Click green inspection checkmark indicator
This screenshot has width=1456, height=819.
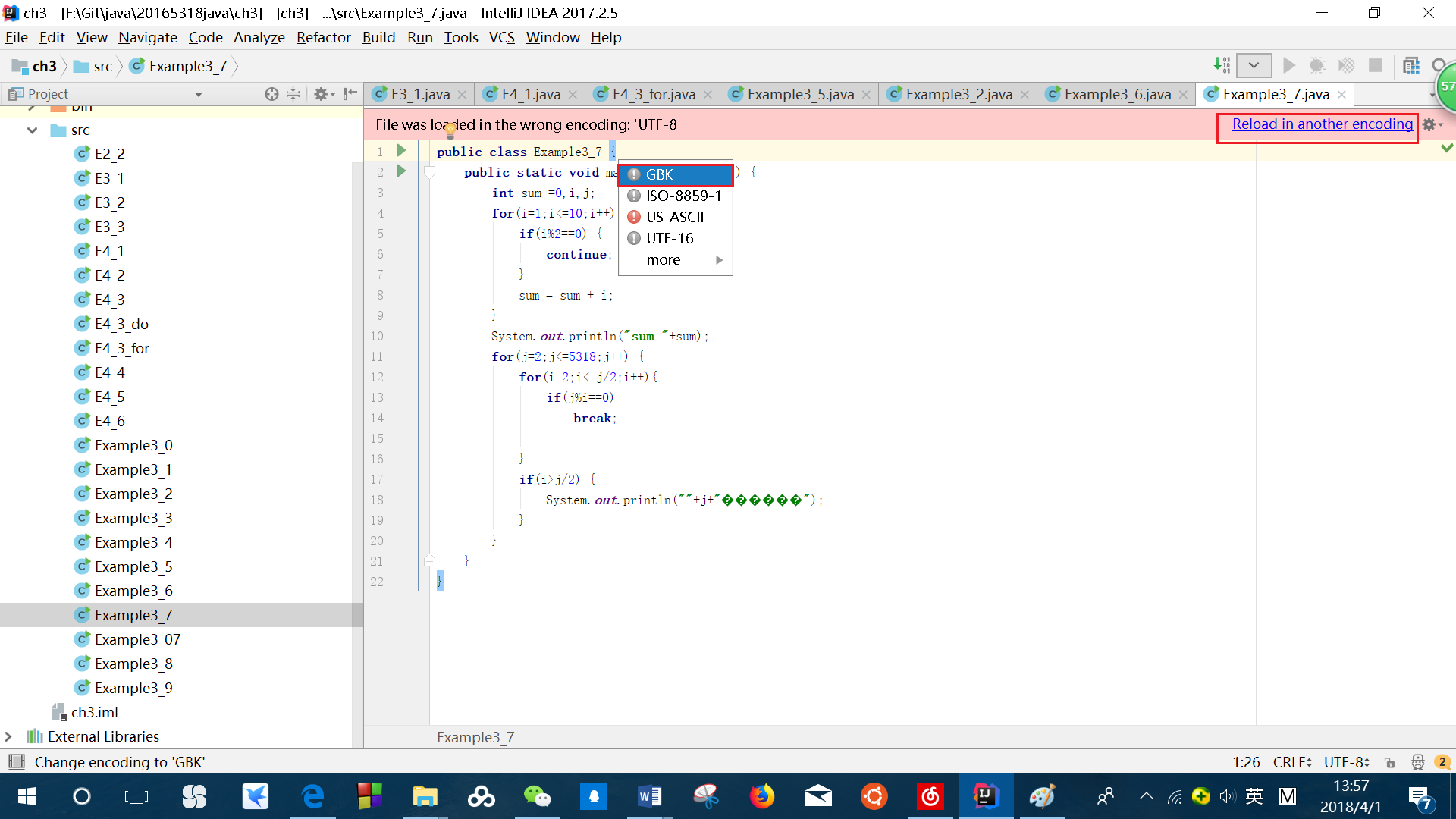tap(1447, 148)
